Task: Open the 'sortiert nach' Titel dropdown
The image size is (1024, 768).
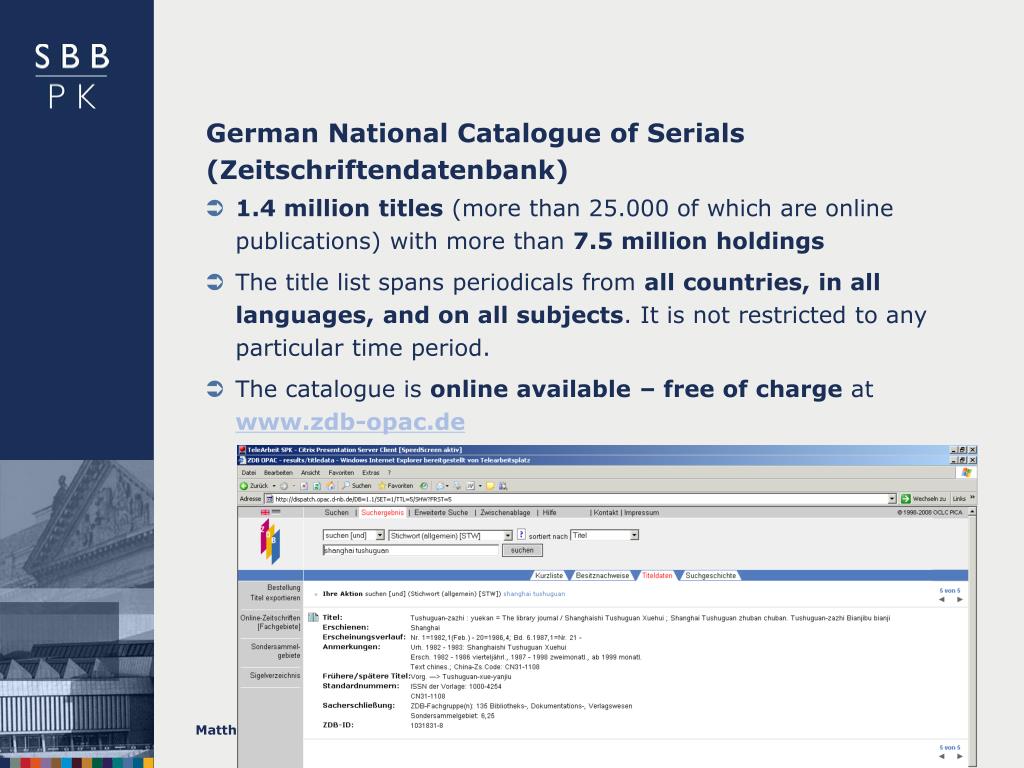Action: 634,536
